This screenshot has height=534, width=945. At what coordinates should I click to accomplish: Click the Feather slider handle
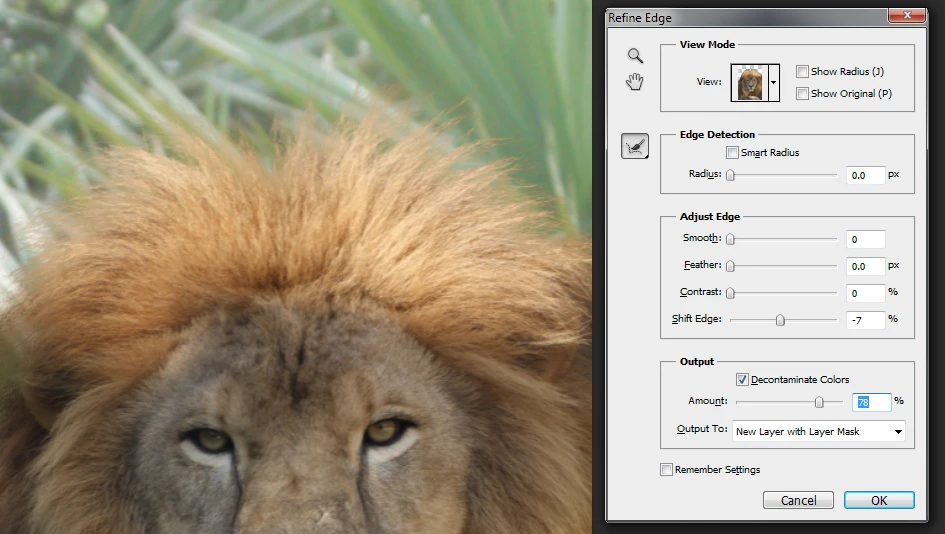pyautogui.click(x=730, y=266)
